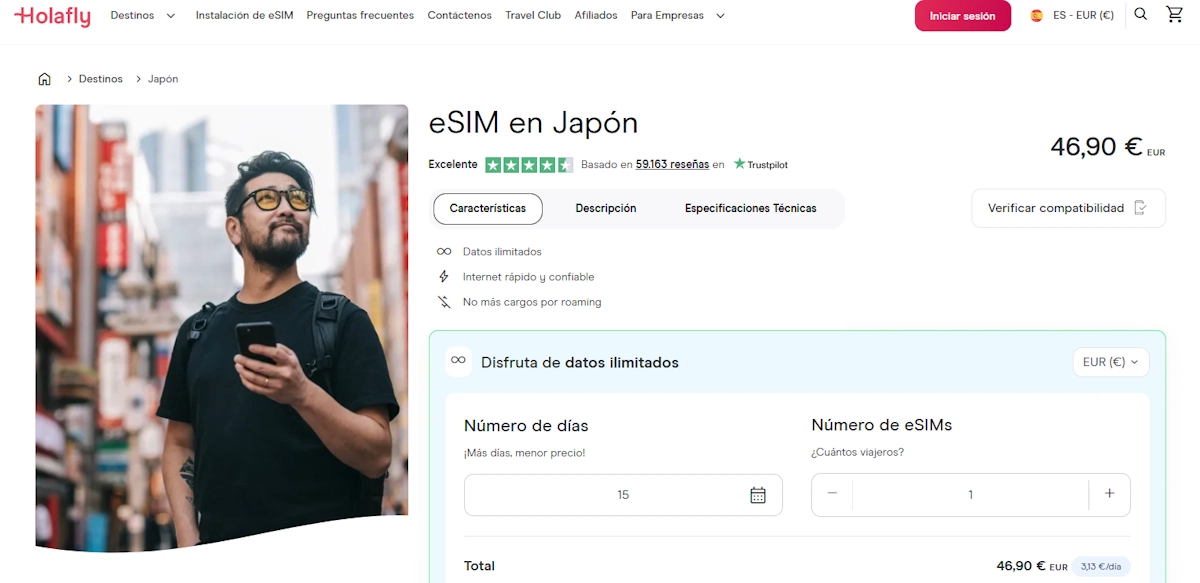Click the man with phone product image
This screenshot has width=1200, height=583.
[x=222, y=328]
